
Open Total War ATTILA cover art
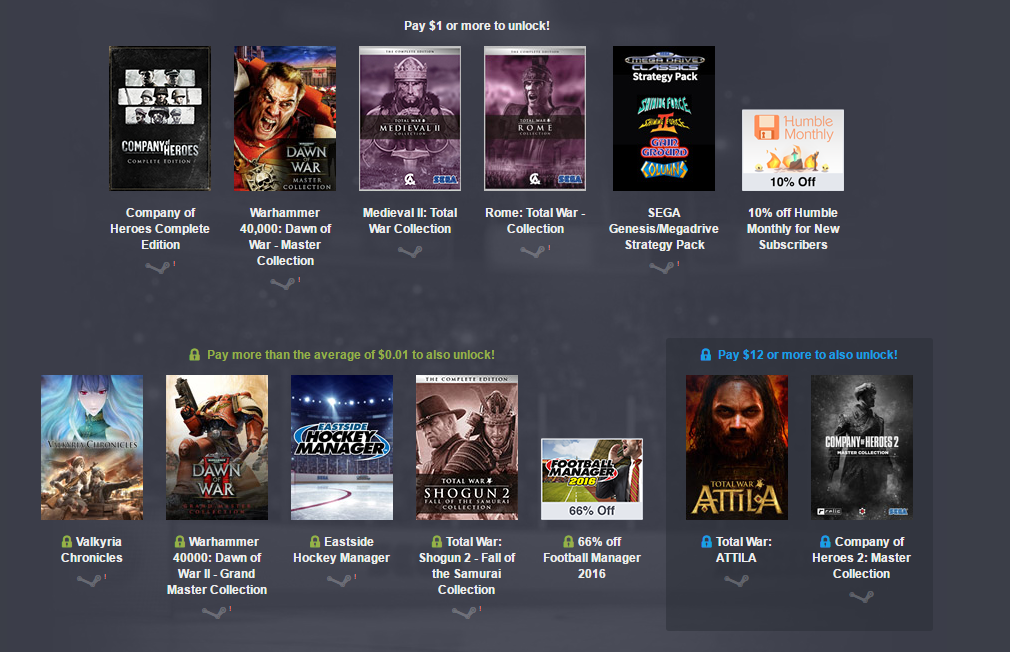coord(737,448)
